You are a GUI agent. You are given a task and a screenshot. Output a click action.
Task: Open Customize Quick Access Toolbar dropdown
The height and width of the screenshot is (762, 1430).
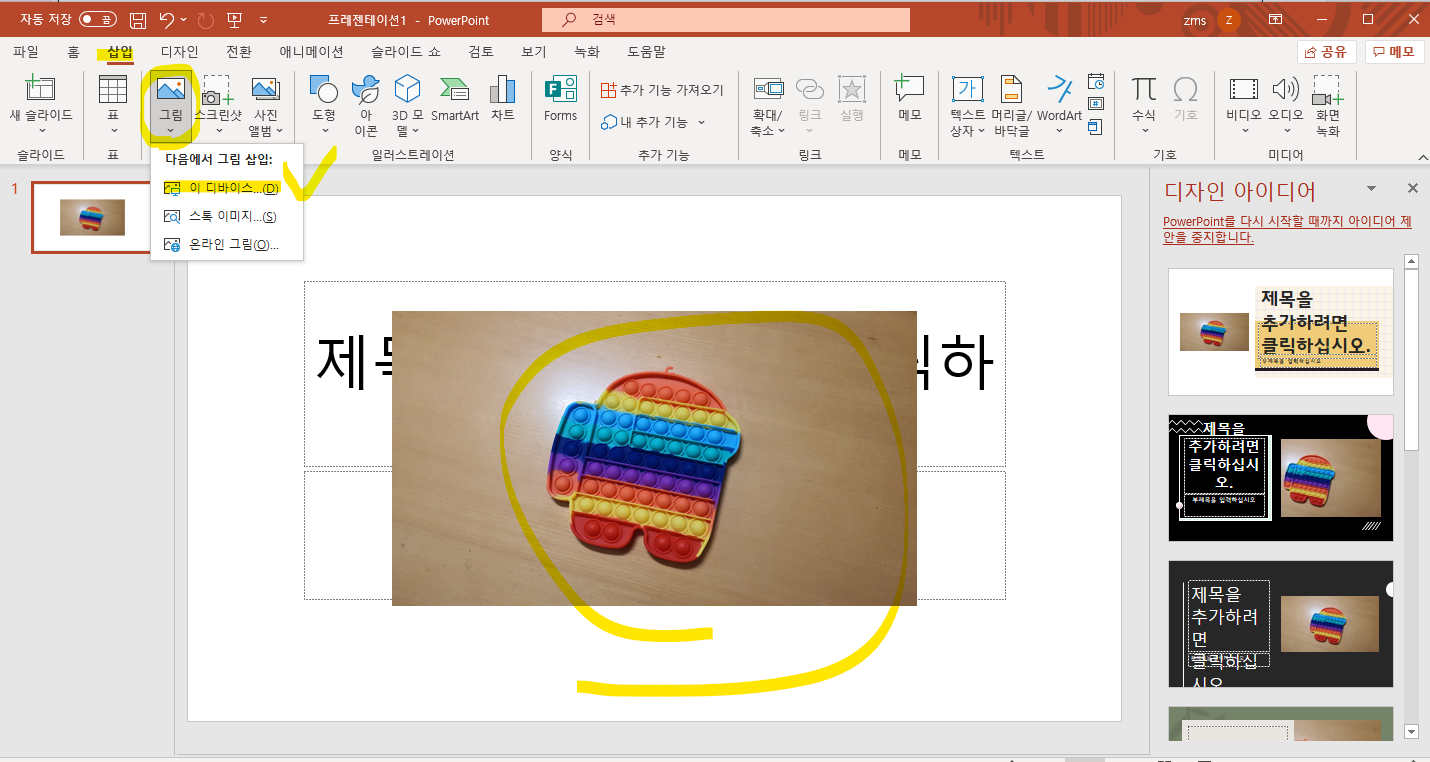point(263,20)
